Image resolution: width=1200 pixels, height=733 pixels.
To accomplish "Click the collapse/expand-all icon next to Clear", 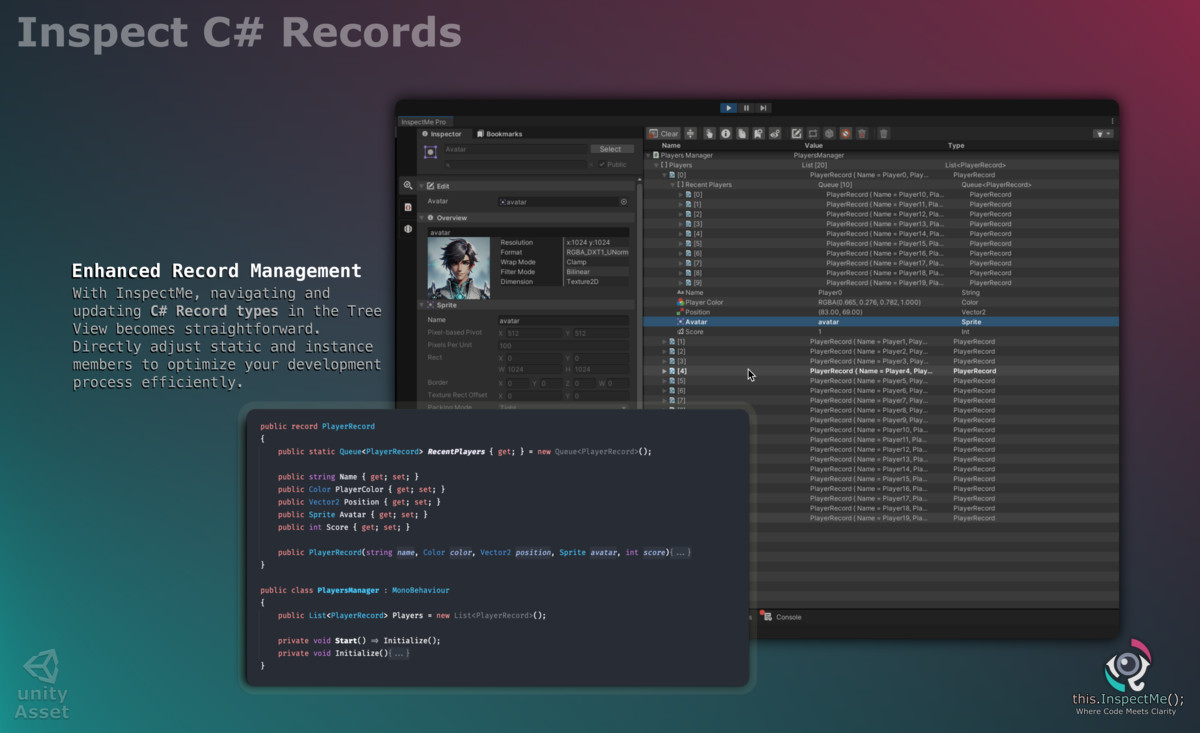I will pyautogui.click(x=690, y=133).
